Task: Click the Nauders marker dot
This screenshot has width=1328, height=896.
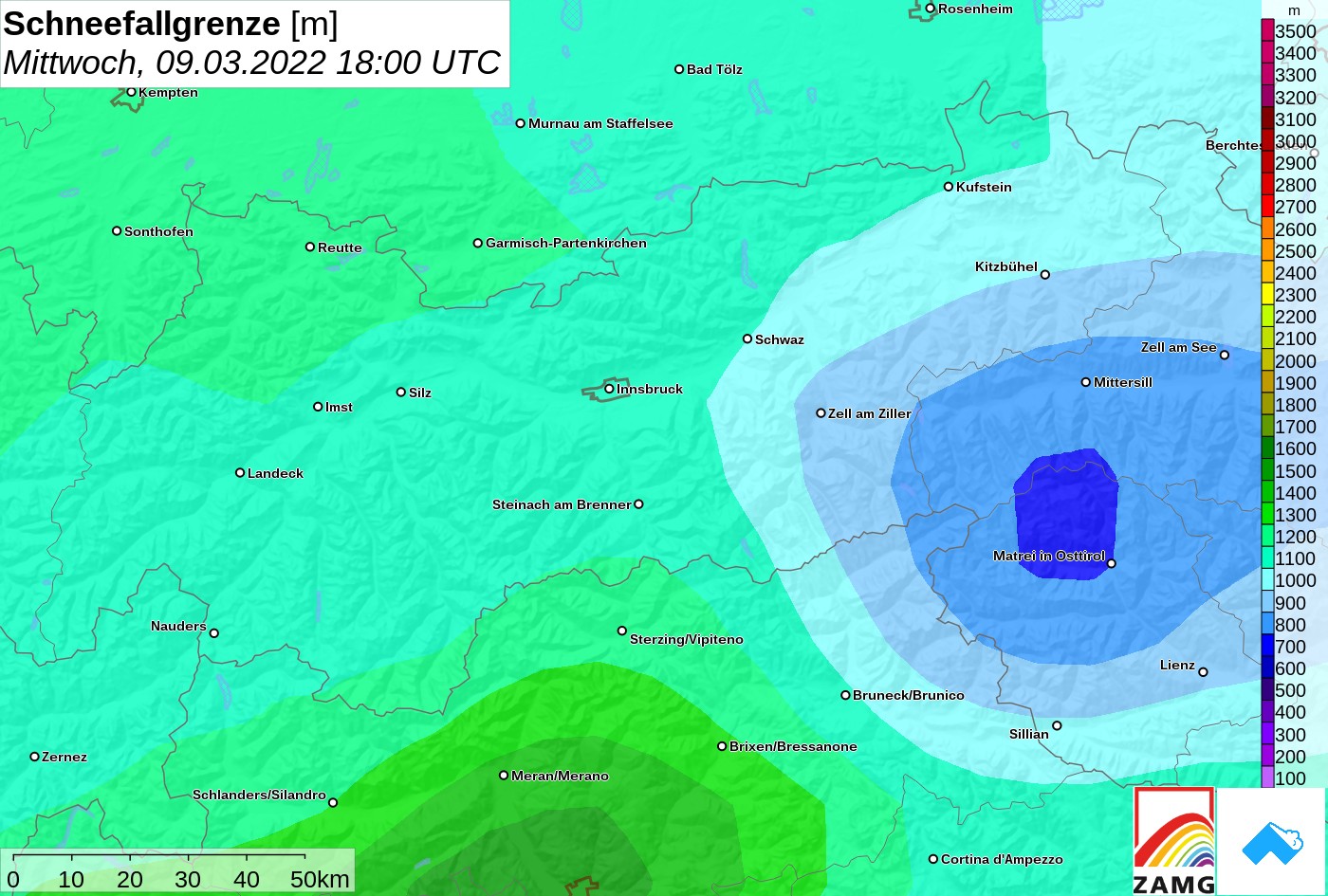Action: pos(213,633)
